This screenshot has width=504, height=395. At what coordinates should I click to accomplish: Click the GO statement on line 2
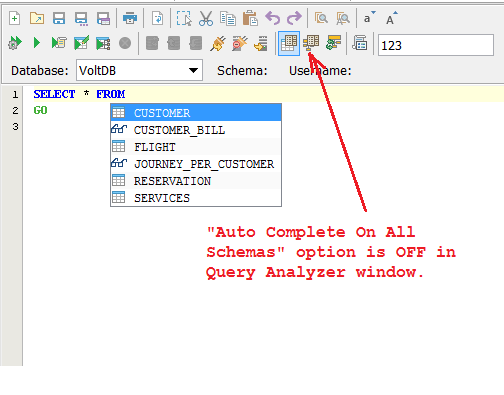coord(41,110)
